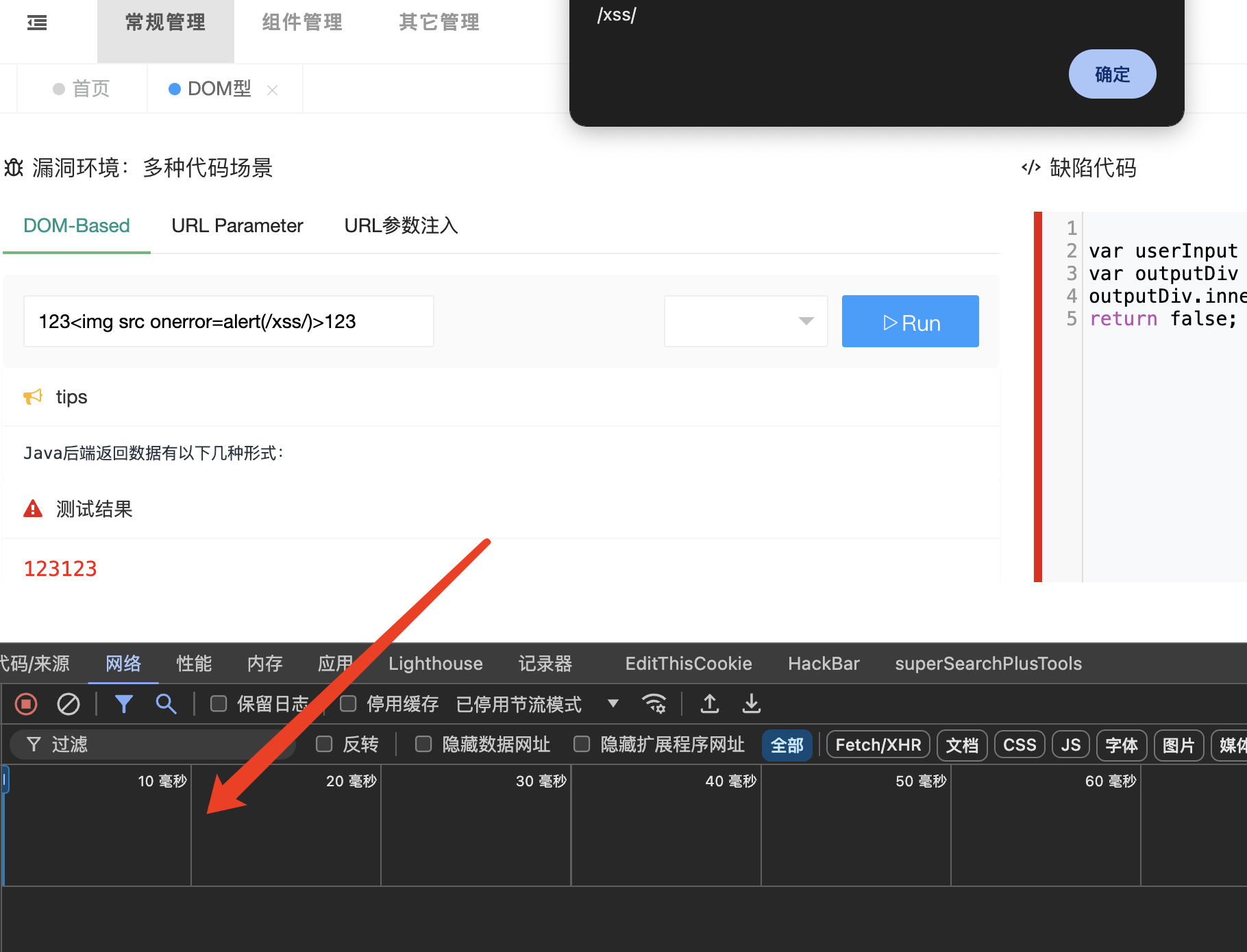Open the empty dropdown beside Run
The height and width of the screenshot is (952, 1247).
(746, 321)
